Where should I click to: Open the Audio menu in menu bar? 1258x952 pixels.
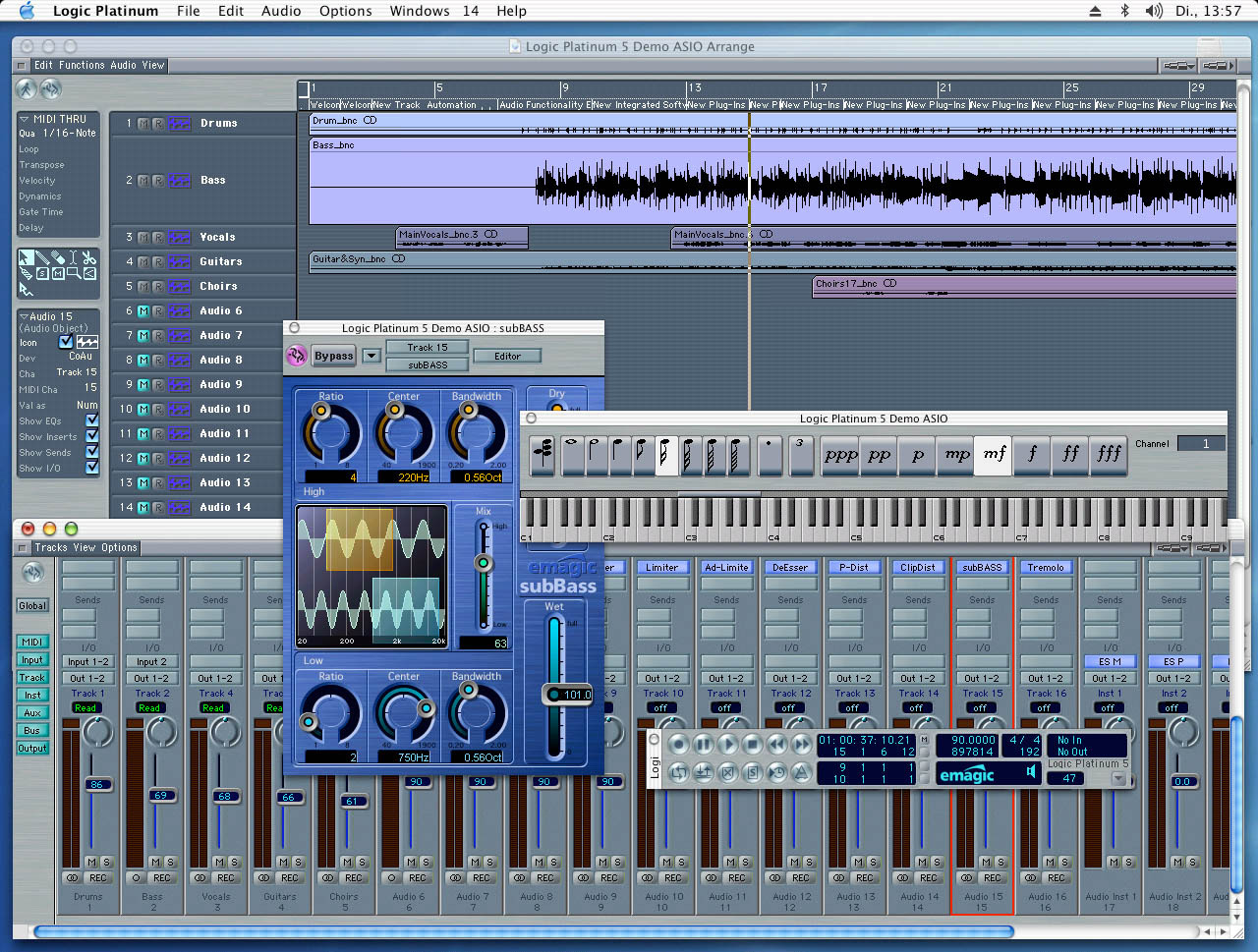coord(281,11)
